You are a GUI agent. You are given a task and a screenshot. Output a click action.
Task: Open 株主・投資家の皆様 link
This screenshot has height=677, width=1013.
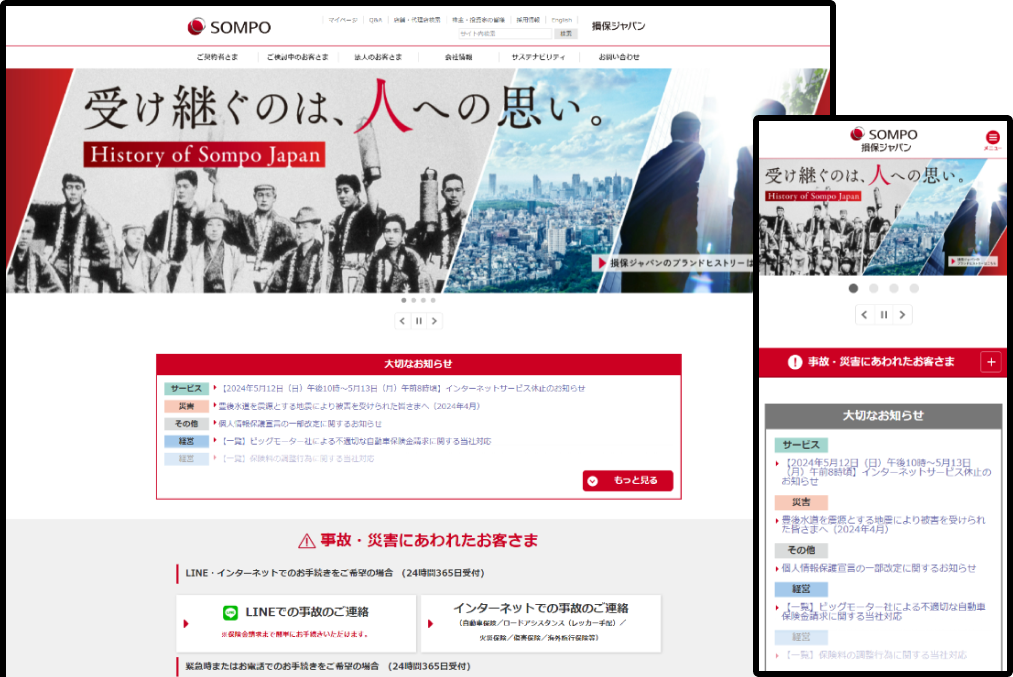point(478,20)
